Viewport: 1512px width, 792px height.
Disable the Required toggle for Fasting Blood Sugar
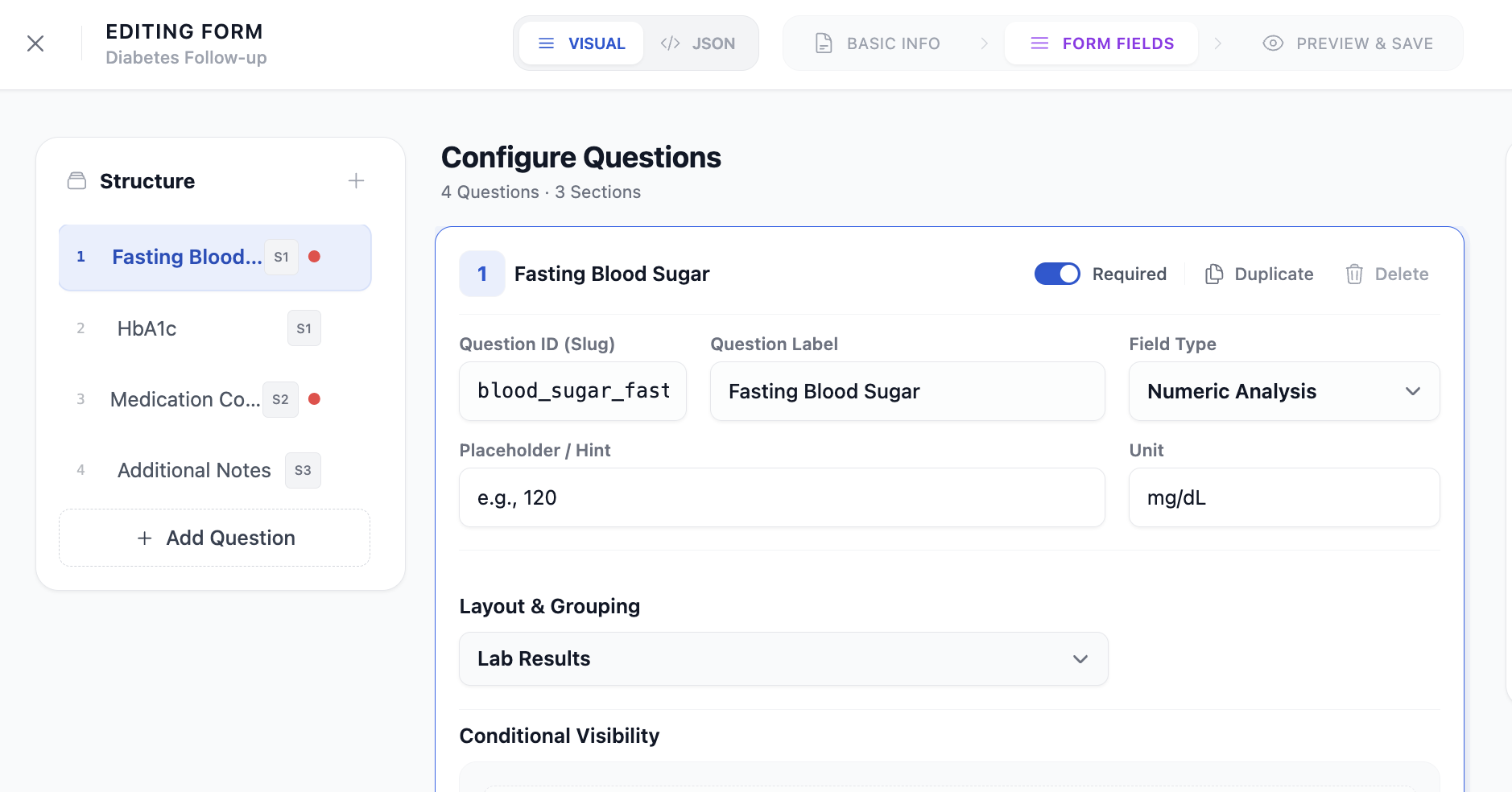point(1058,274)
